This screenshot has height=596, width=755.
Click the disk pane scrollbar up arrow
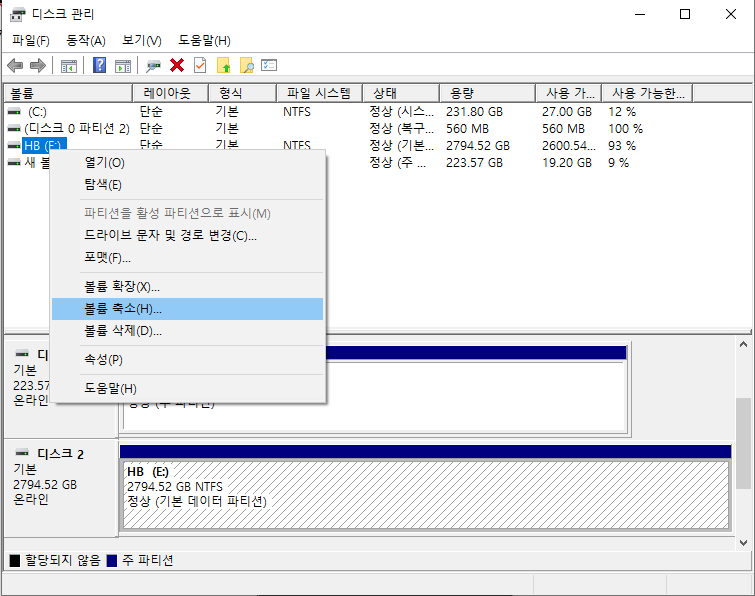[x=743, y=344]
